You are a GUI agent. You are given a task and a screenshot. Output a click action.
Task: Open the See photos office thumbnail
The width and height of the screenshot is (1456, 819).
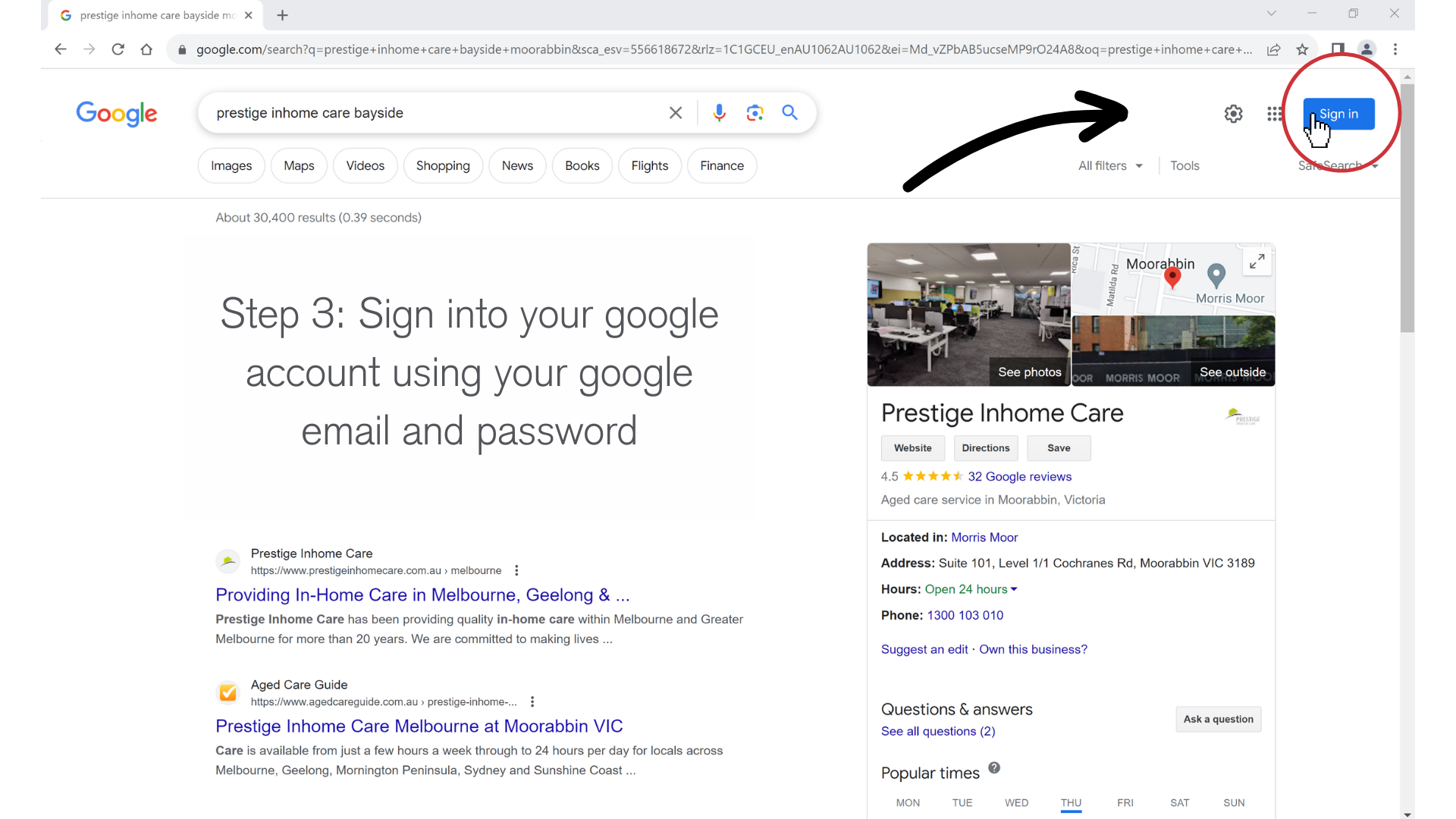968,315
